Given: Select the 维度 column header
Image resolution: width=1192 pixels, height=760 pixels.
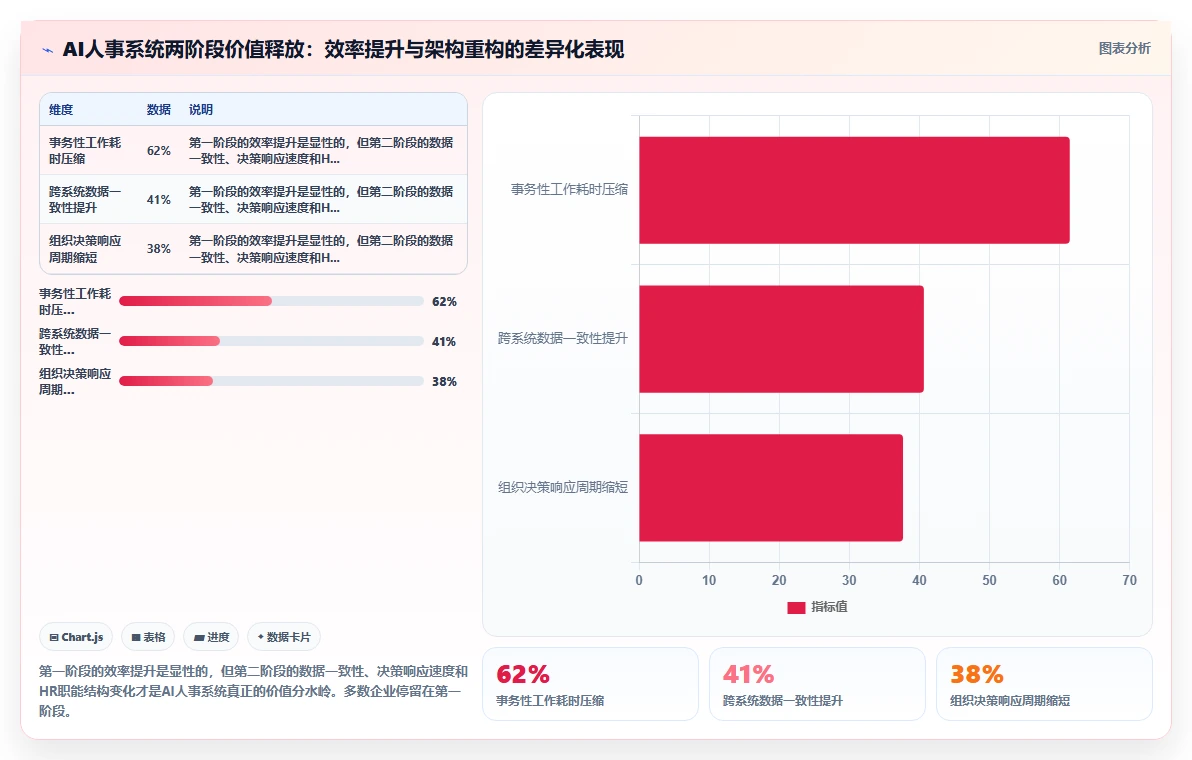Looking at the screenshot, I should tap(62, 109).
